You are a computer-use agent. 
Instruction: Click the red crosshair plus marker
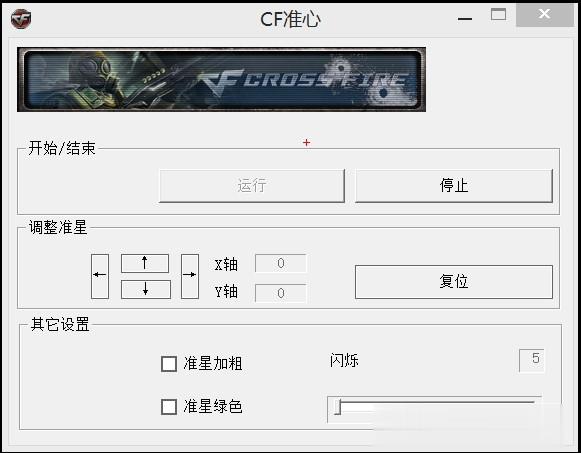click(x=306, y=143)
